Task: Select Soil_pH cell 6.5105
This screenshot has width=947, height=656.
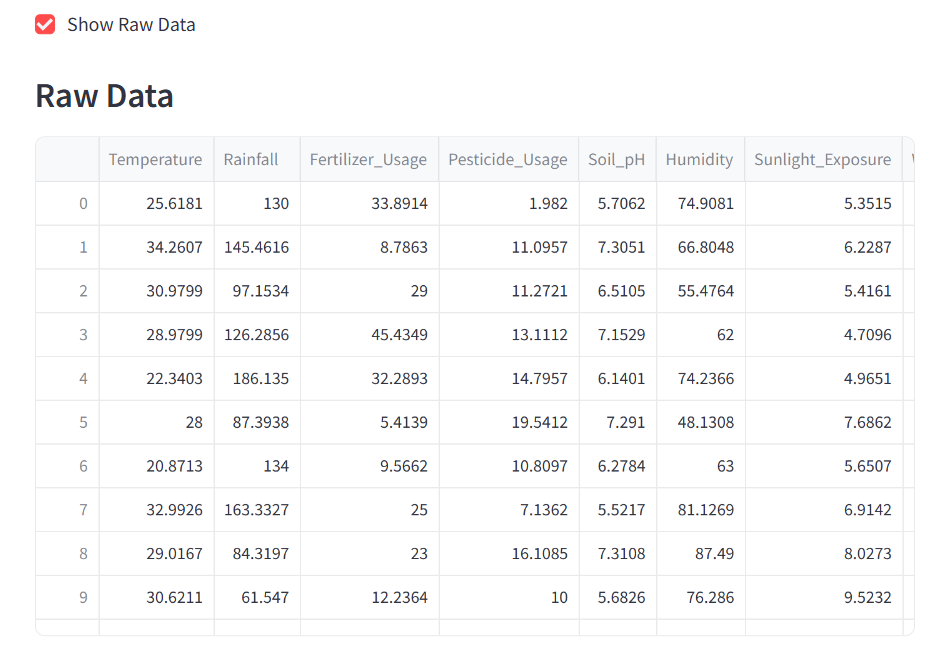Action: click(618, 291)
